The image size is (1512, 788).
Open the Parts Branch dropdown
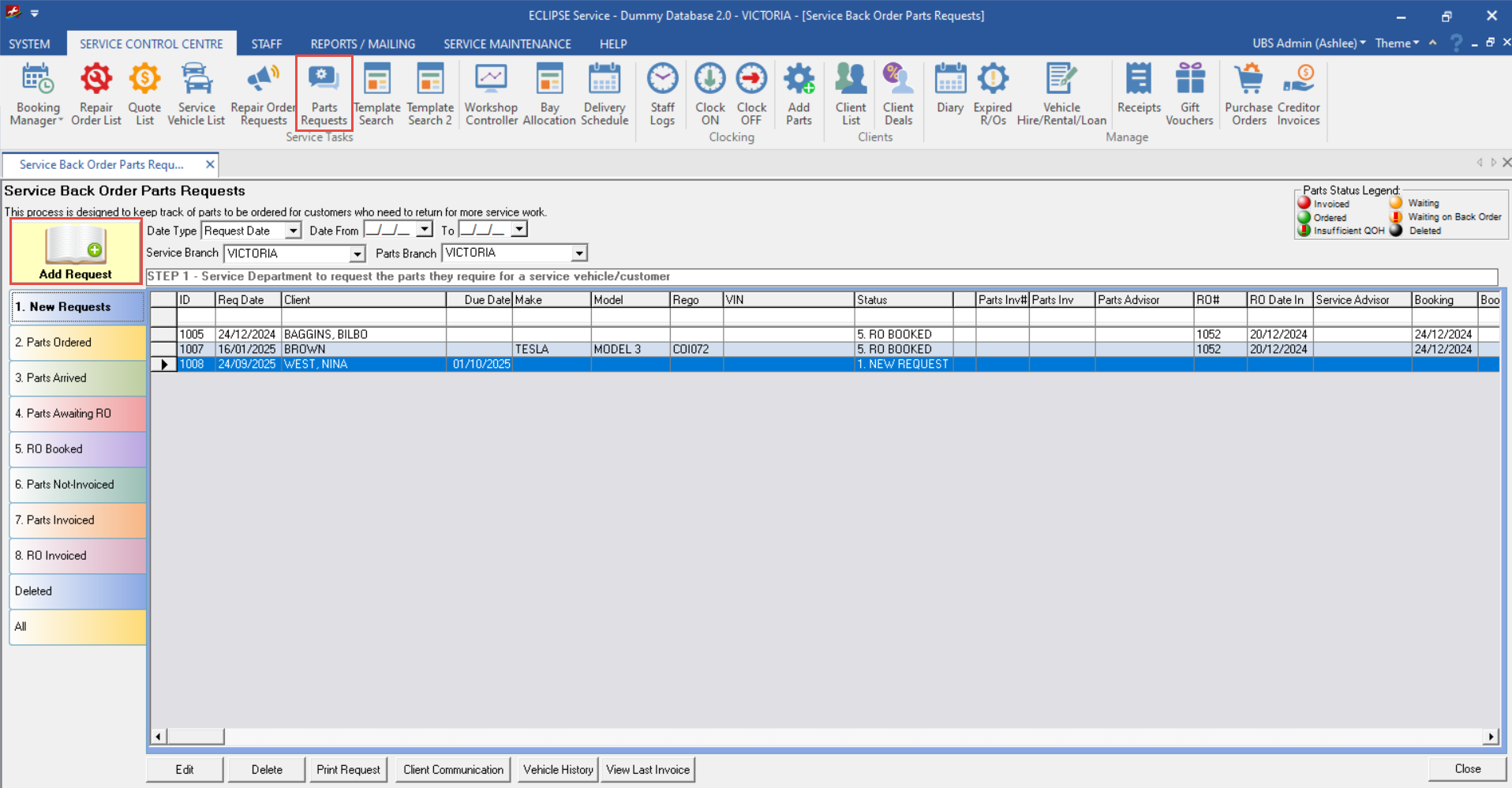point(579,253)
